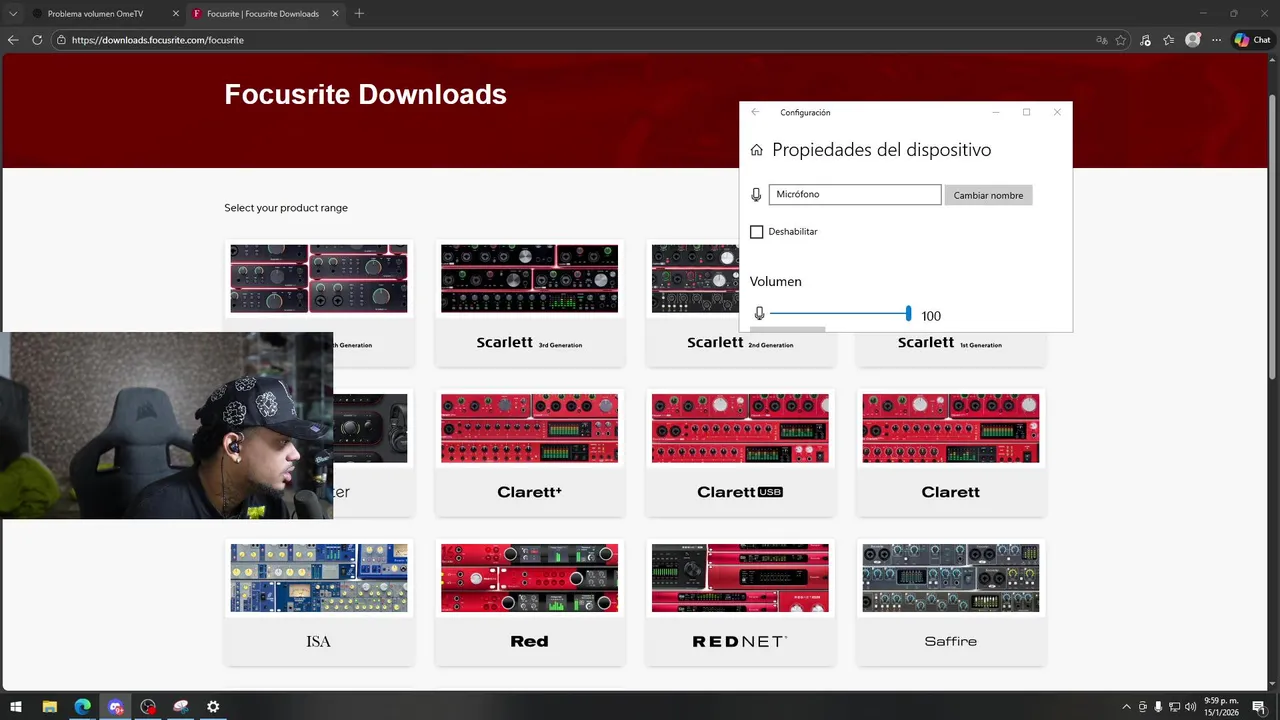Open Settings gear in the taskbar
Viewport: 1280px width, 720px height.
click(213, 706)
